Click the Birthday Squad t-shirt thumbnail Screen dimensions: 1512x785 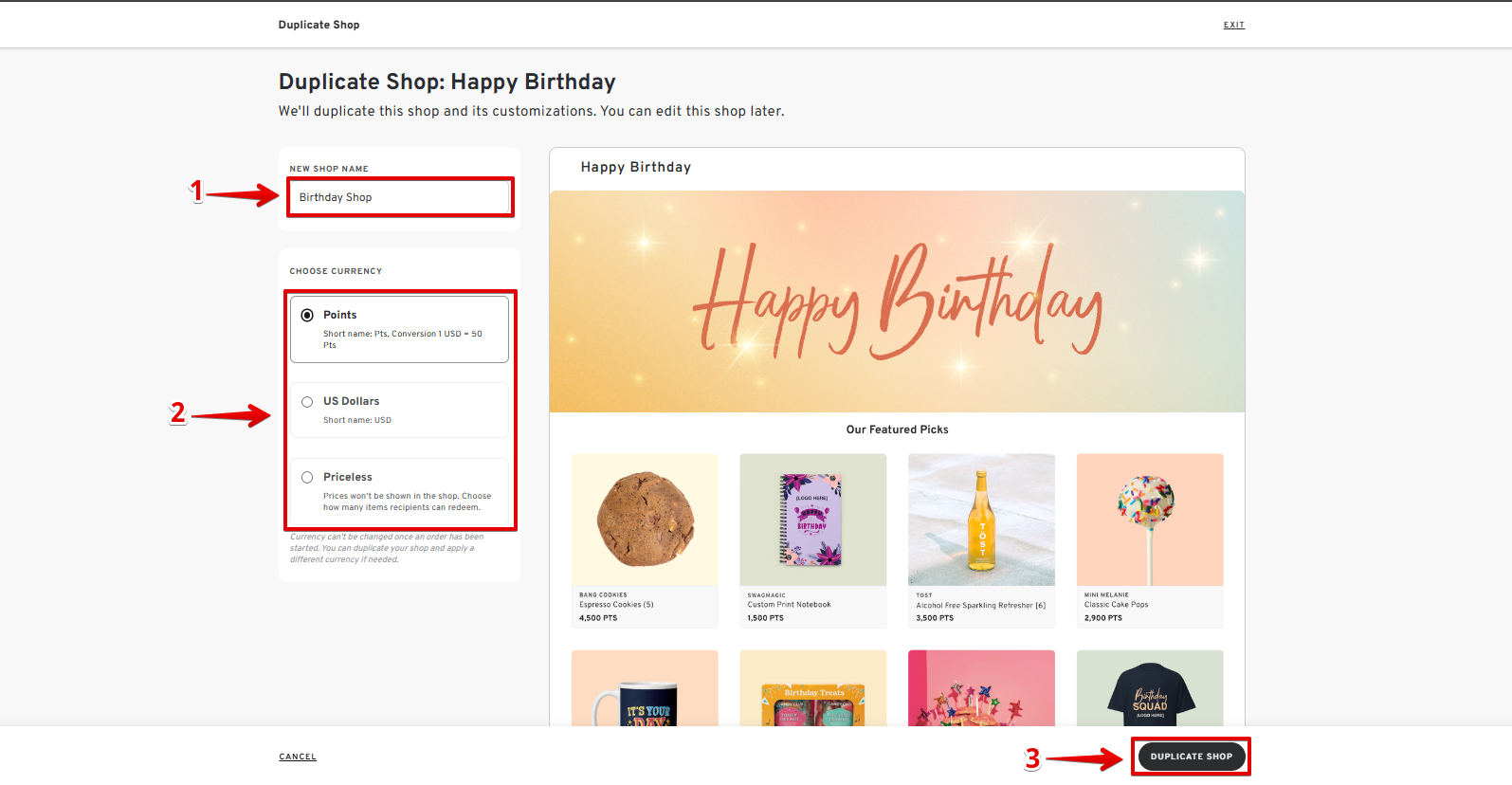point(1149,689)
